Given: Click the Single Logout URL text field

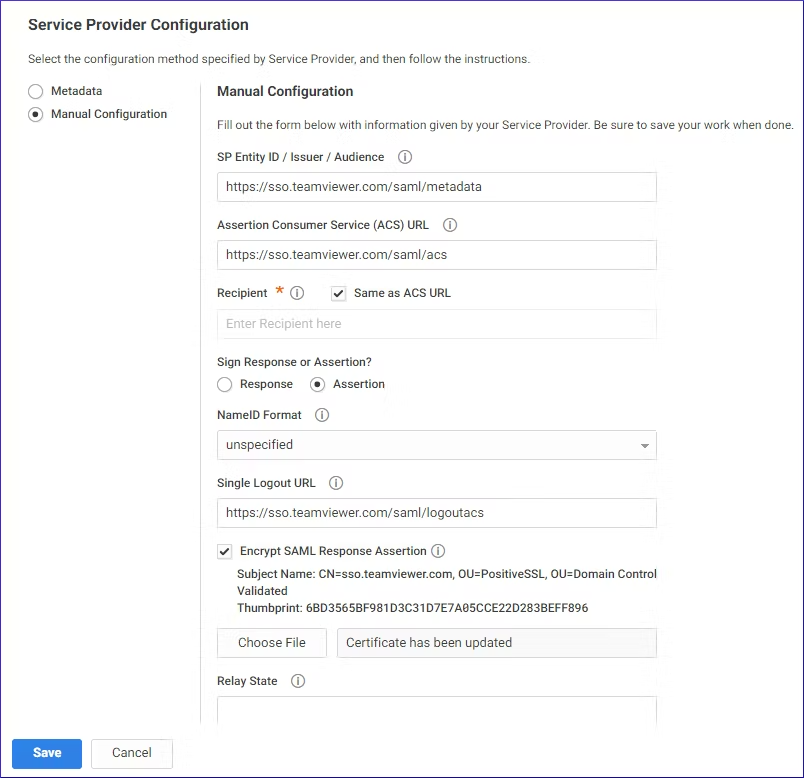Looking at the screenshot, I should 436,513.
